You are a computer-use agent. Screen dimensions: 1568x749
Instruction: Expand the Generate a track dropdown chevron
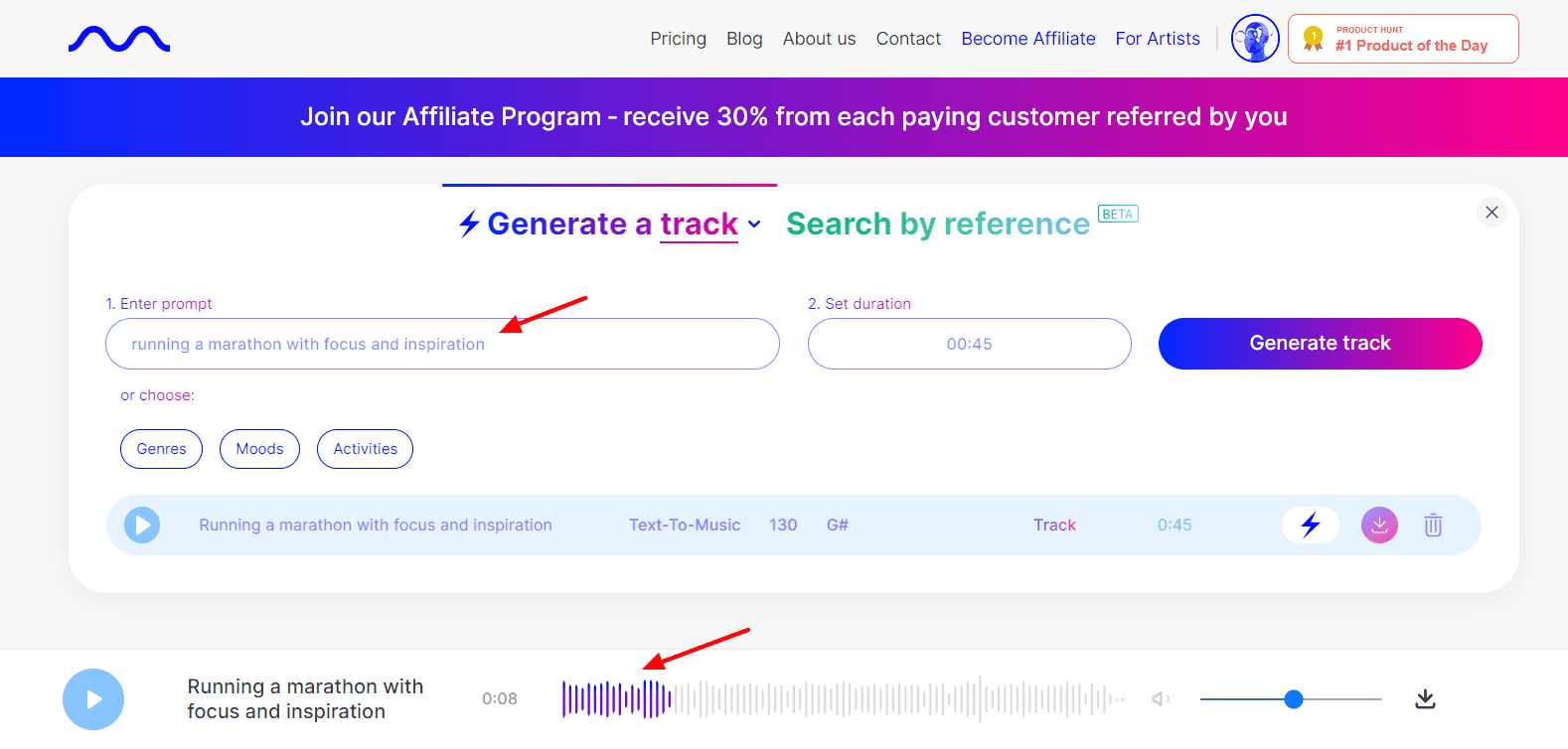point(754,225)
